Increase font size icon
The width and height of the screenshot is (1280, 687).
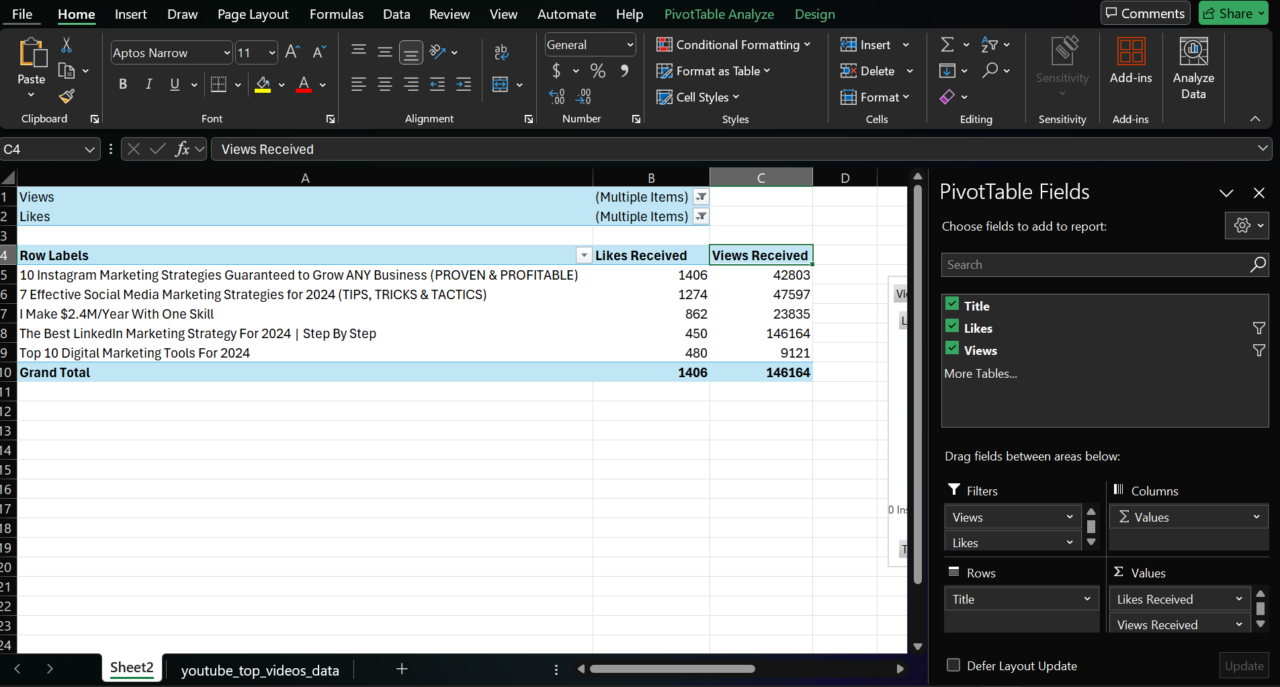292,52
